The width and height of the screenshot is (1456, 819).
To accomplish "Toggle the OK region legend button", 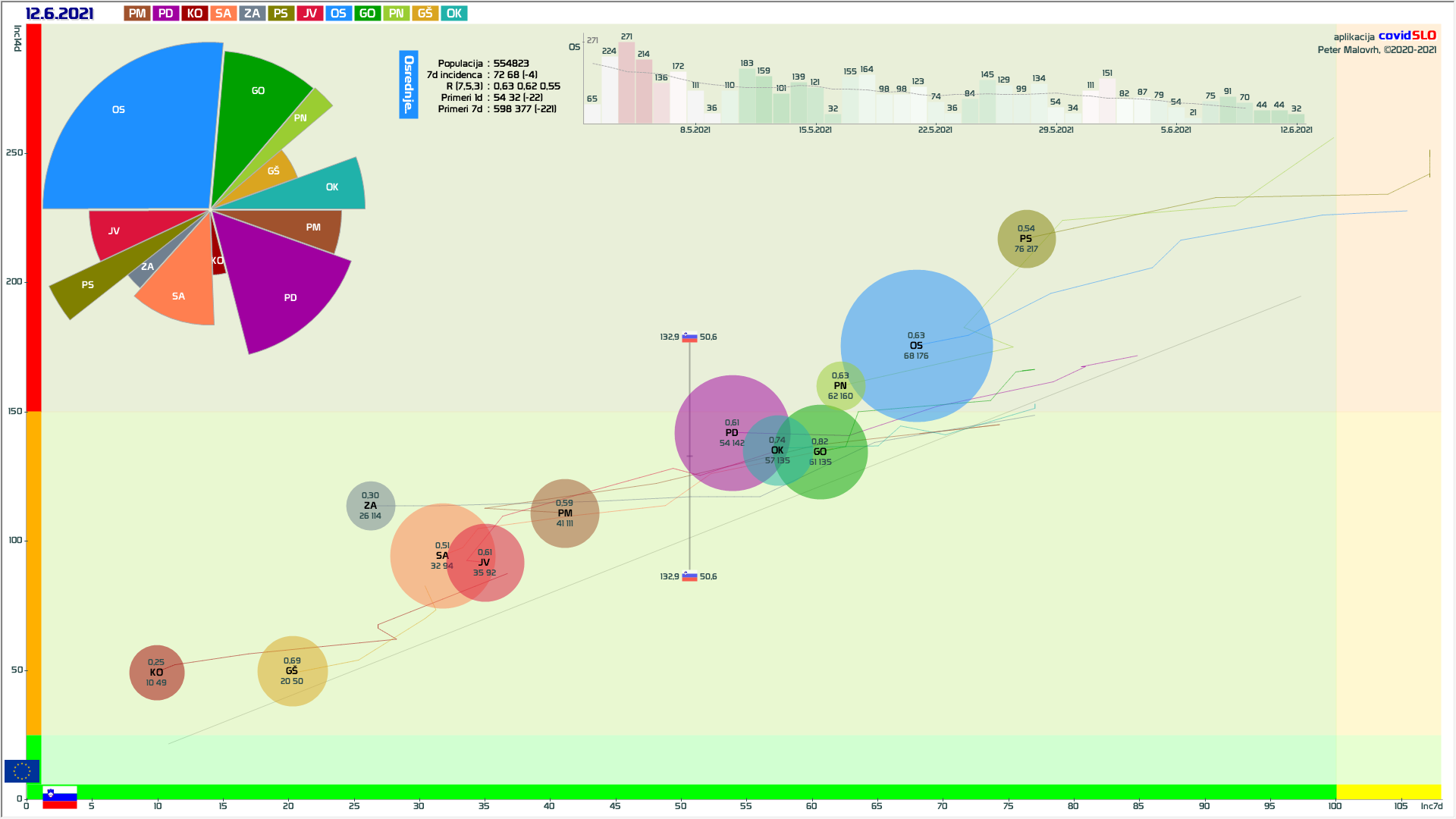I will (x=453, y=14).
